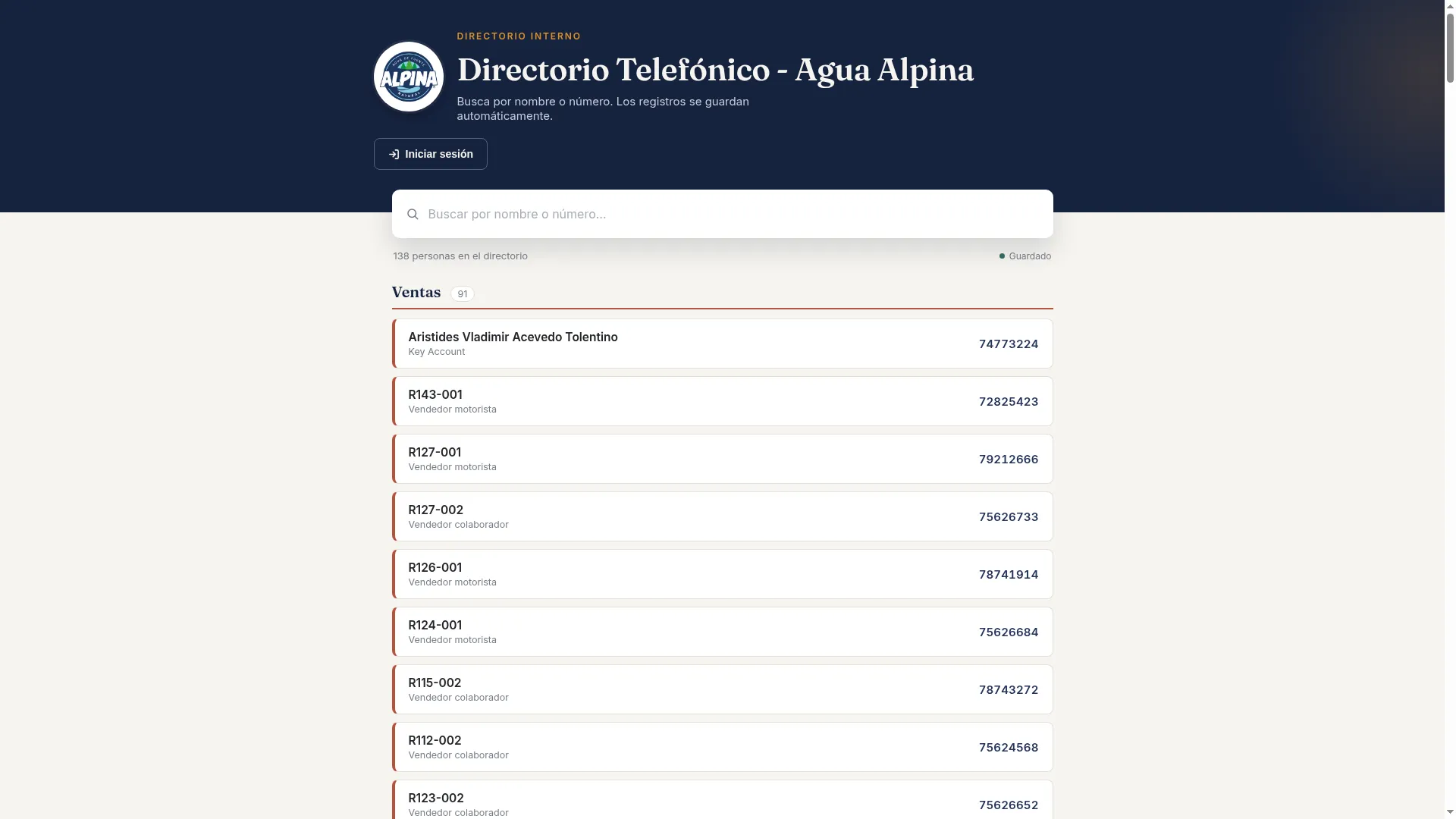Select phone number 79212666

click(x=1008, y=460)
